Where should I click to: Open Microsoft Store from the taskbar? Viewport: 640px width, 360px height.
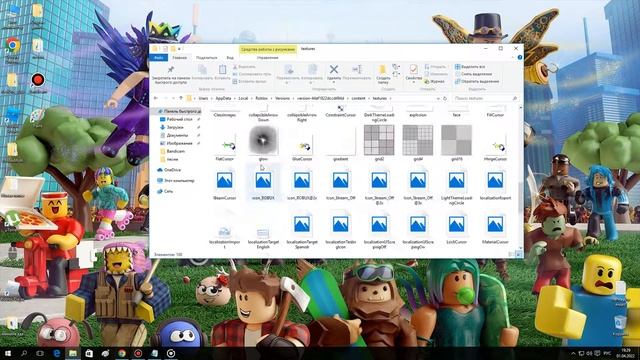pos(89,353)
